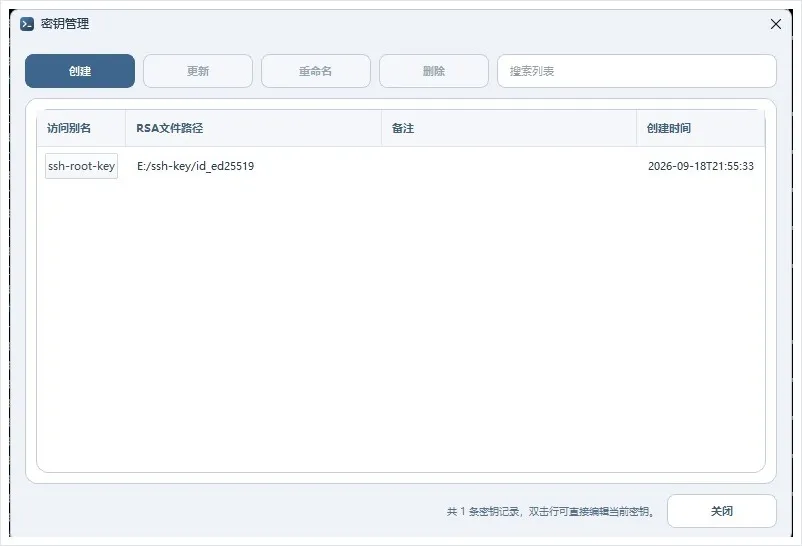Click the 创建 (create) button
Image resolution: width=802 pixels, height=546 pixels.
80,71
